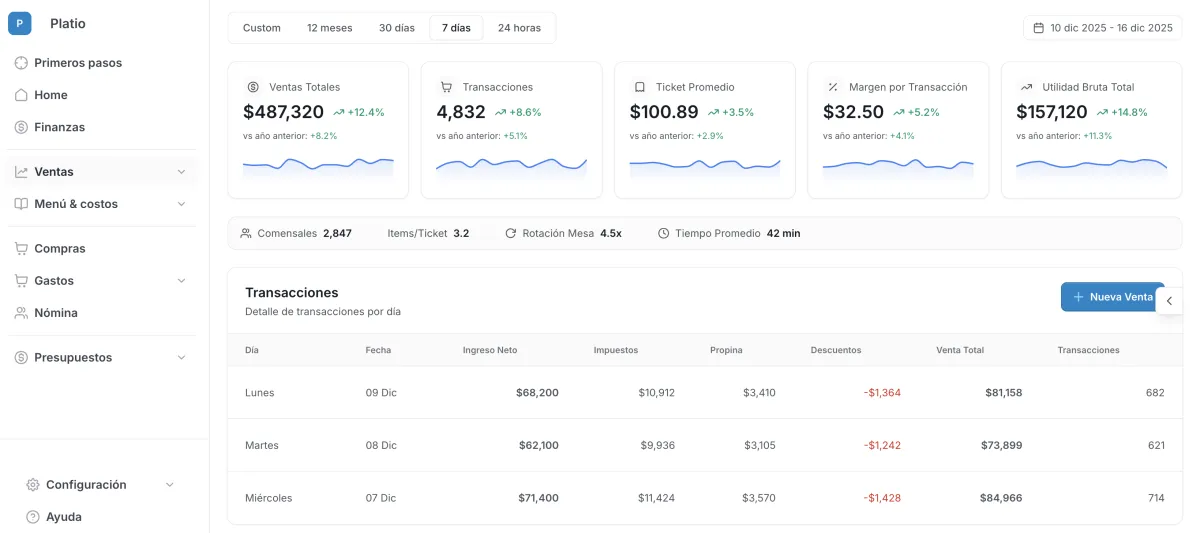Click the Rotación Mesa refresh icon
The height and width of the screenshot is (533, 1200).
tap(511, 233)
